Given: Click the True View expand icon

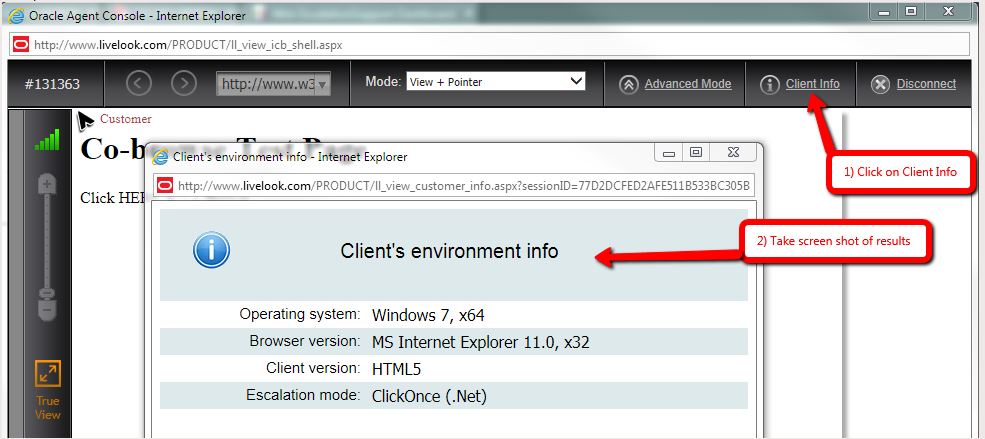Looking at the screenshot, I should point(48,374).
